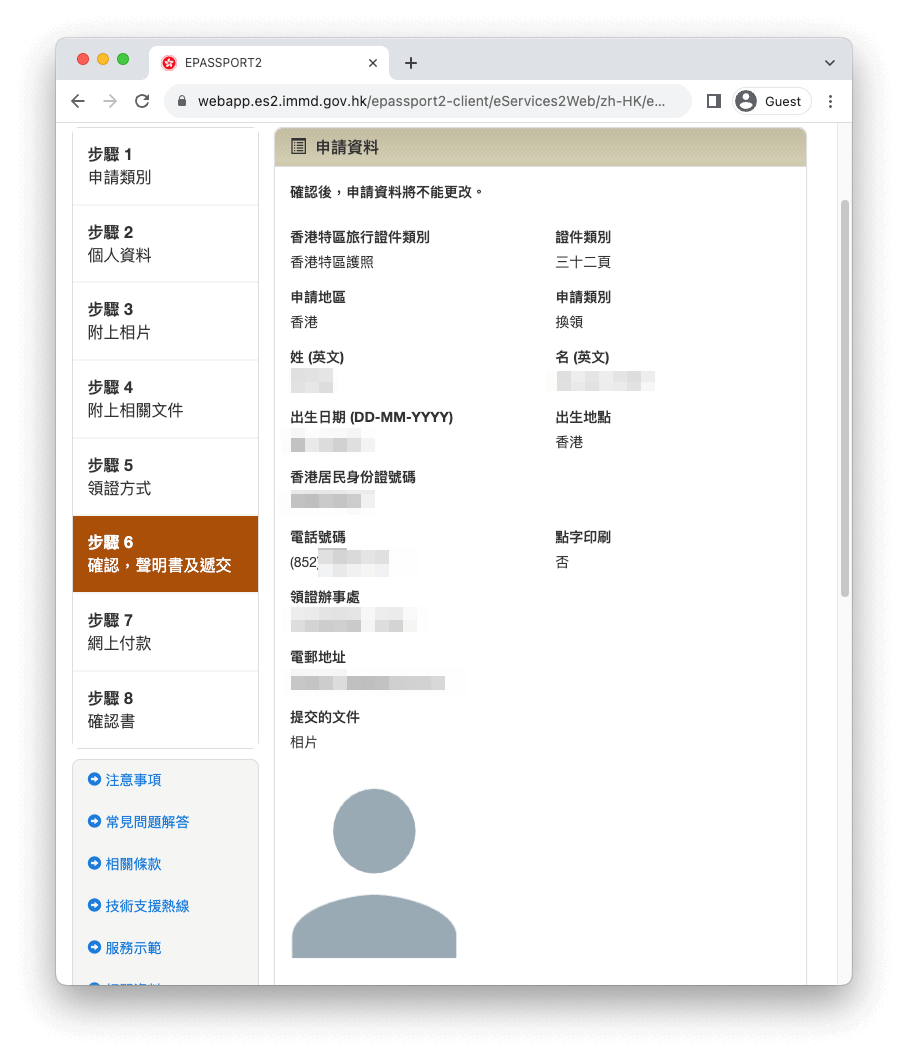Click the 電郵地址 label

pos(318,657)
